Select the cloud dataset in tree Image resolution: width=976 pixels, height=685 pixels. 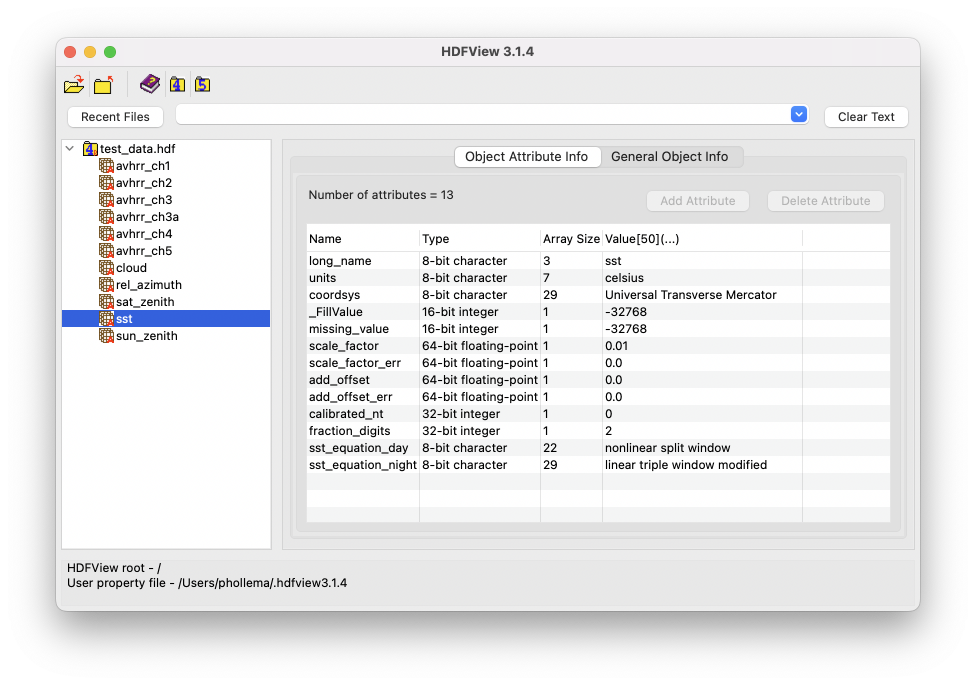(131, 268)
